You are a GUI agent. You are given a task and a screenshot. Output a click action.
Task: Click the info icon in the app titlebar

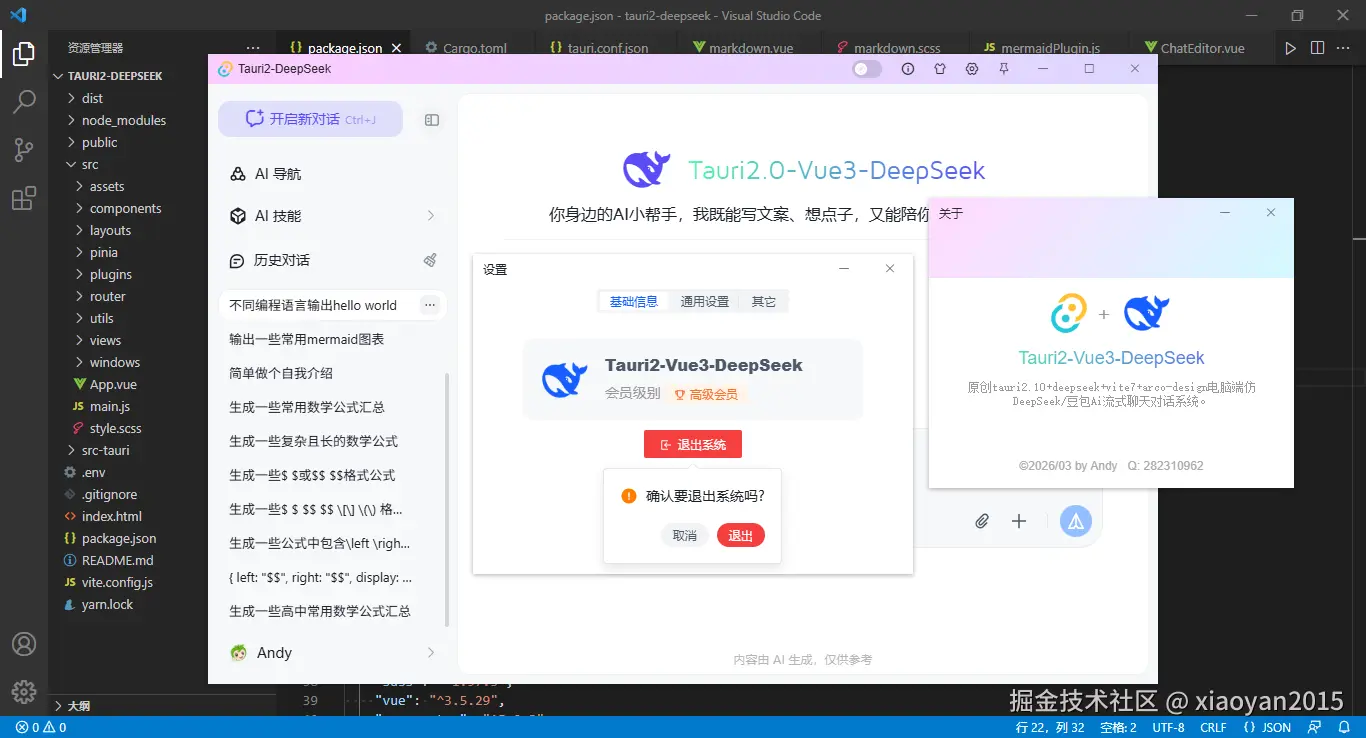[906, 68]
